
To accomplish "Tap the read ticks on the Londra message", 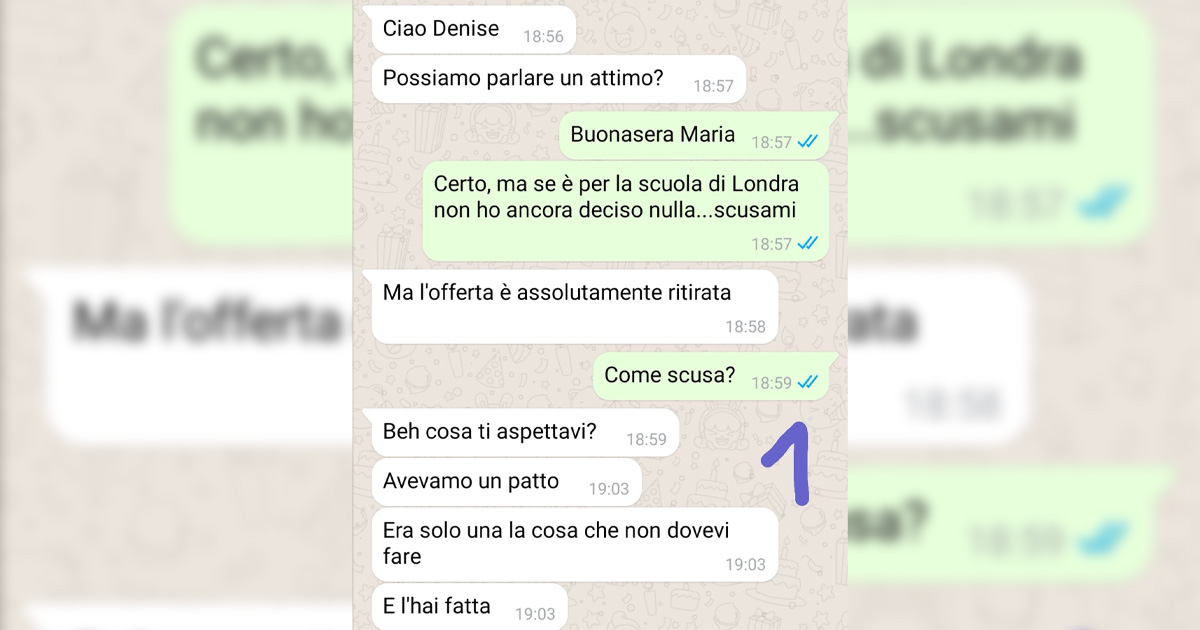I will (x=808, y=243).
